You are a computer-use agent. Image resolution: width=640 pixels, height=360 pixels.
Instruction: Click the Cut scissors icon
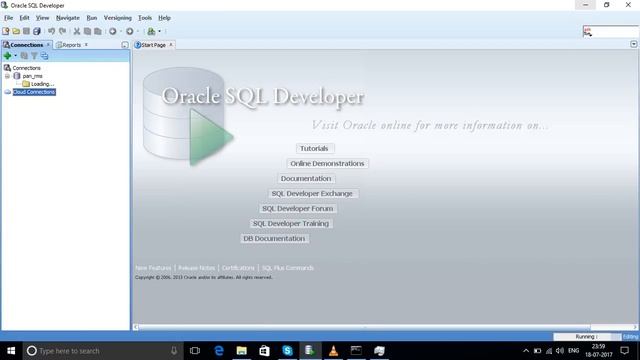tap(77, 31)
